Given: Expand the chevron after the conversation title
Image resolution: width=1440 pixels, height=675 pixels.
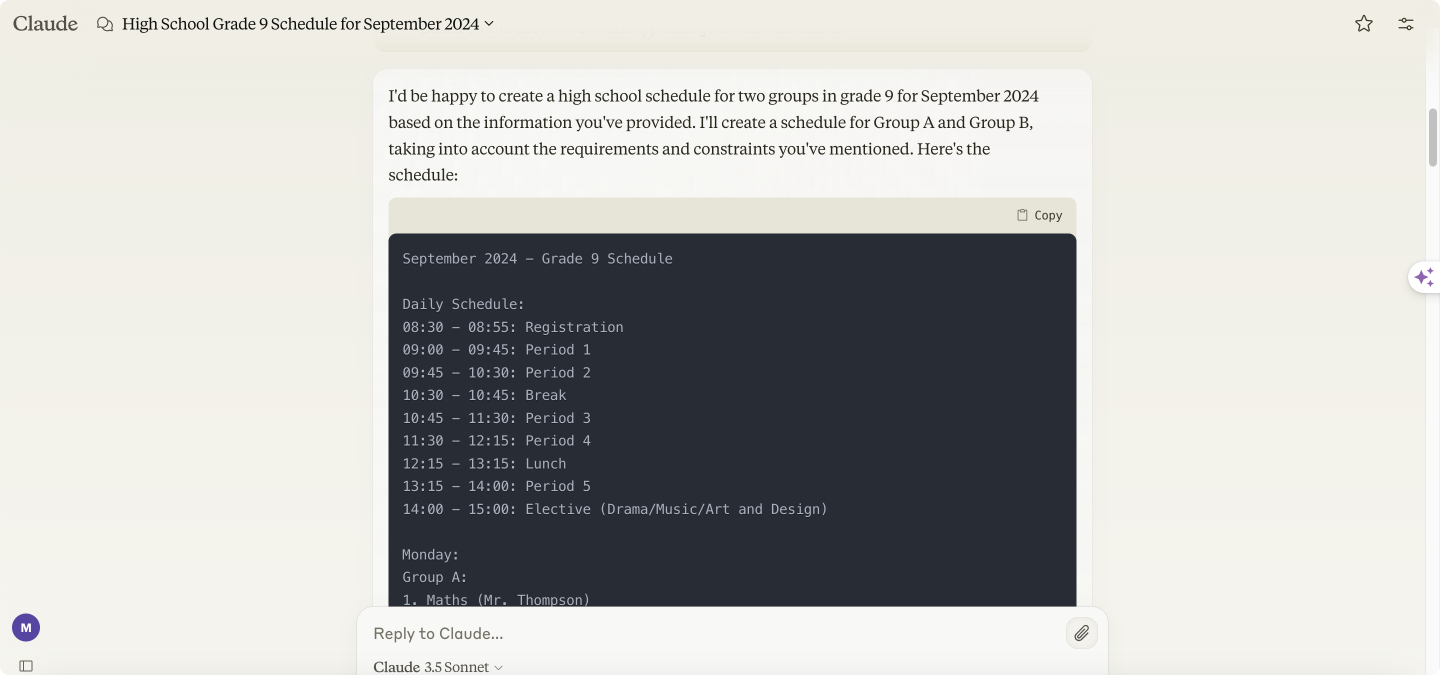Looking at the screenshot, I should tap(489, 24).
